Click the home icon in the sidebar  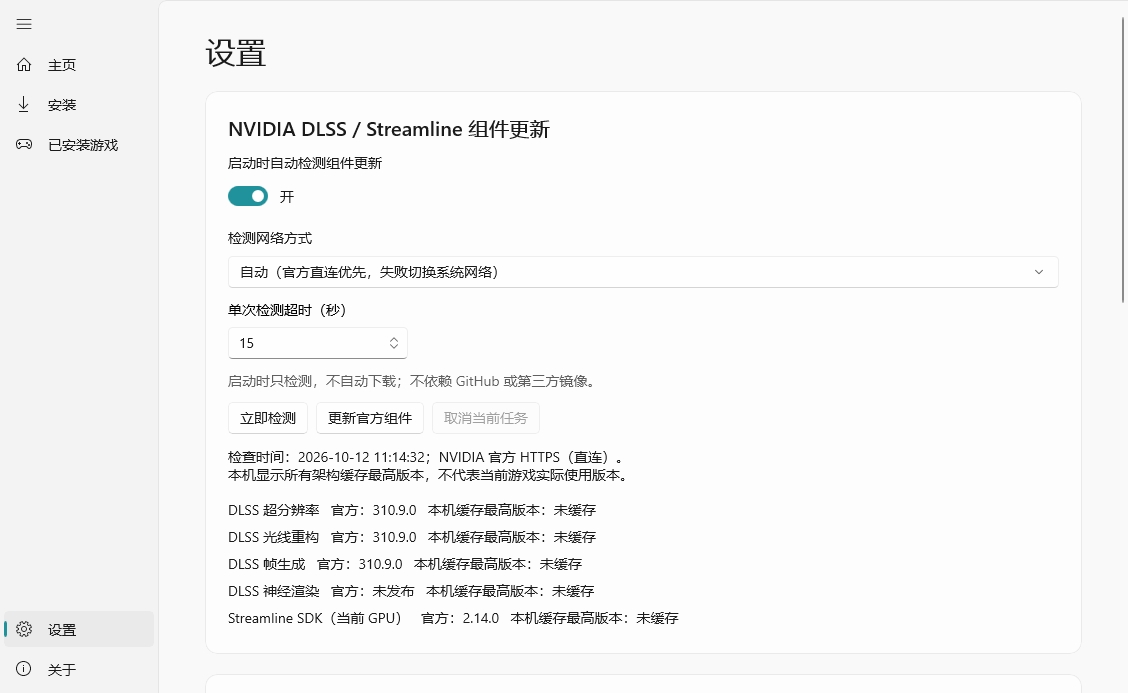24,65
